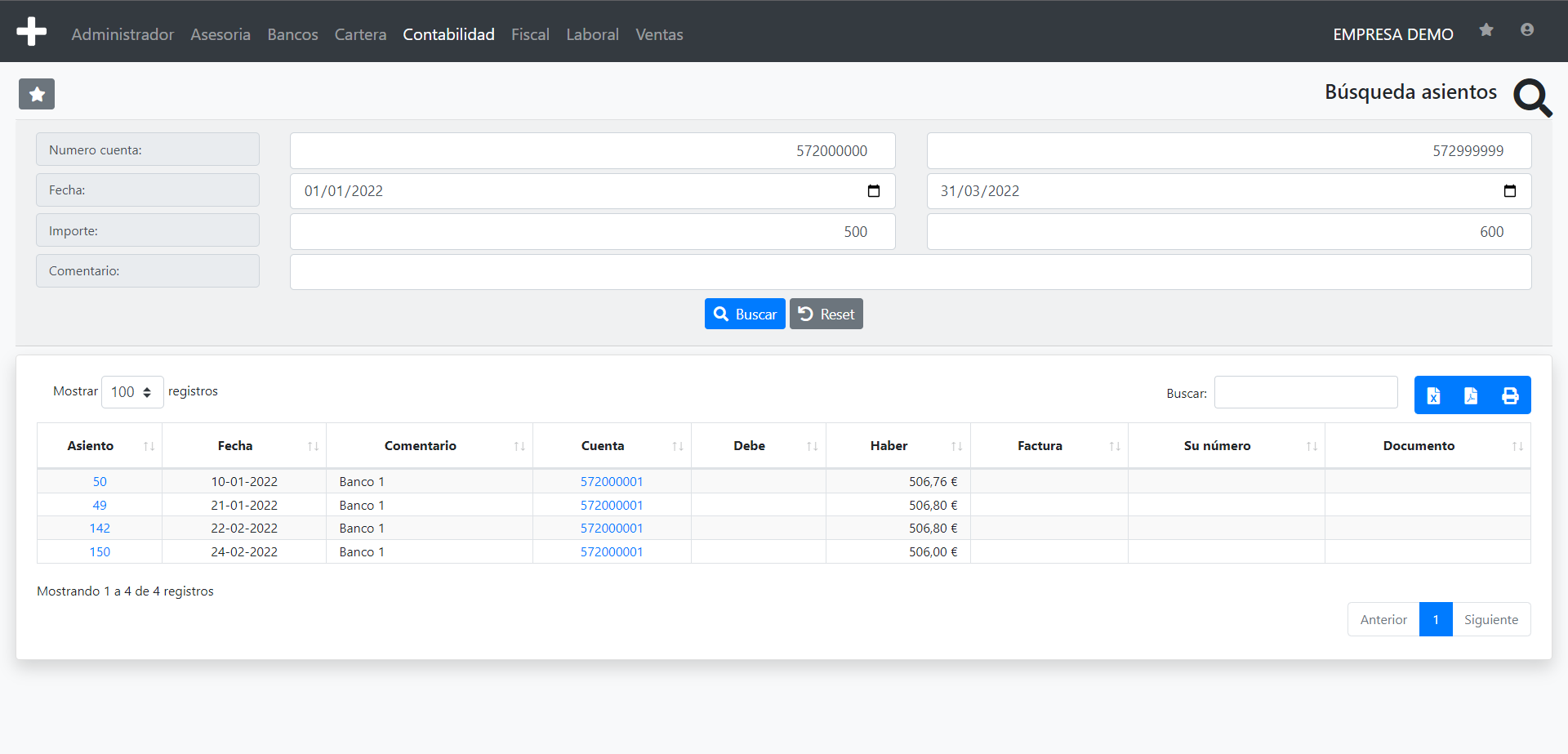The height and width of the screenshot is (754, 1568).
Task: Click the gray bookmark star button
Action: pyautogui.click(x=37, y=94)
